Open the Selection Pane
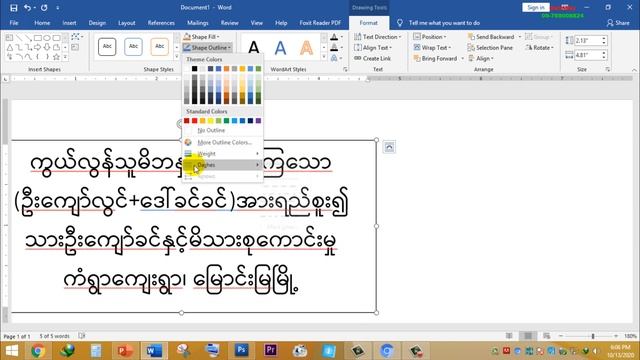Image resolution: width=640 pixels, height=360 pixels. tap(490, 48)
